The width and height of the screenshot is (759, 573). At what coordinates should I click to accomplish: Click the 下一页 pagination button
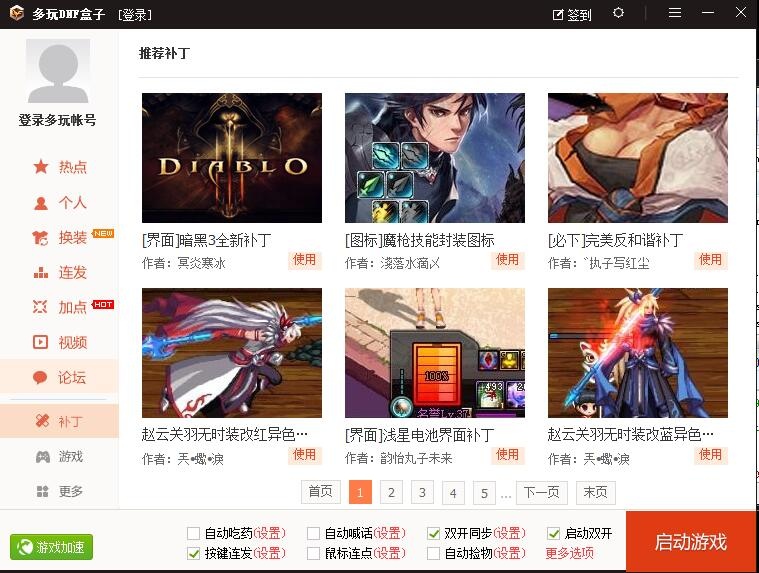pyautogui.click(x=542, y=493)
